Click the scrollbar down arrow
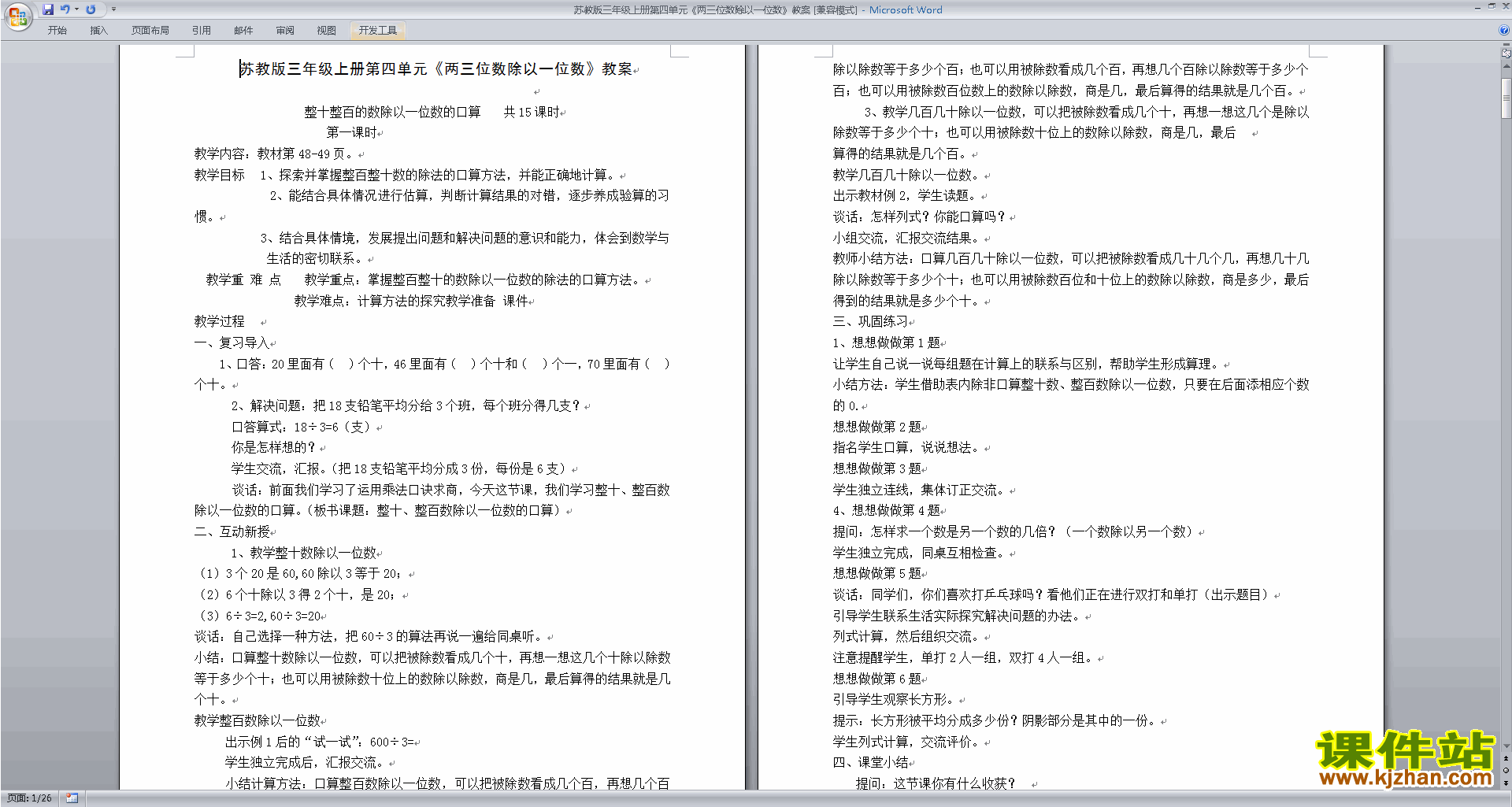Image resolution: width=1512 pixels, height=807 pixels. (1506, 746)
